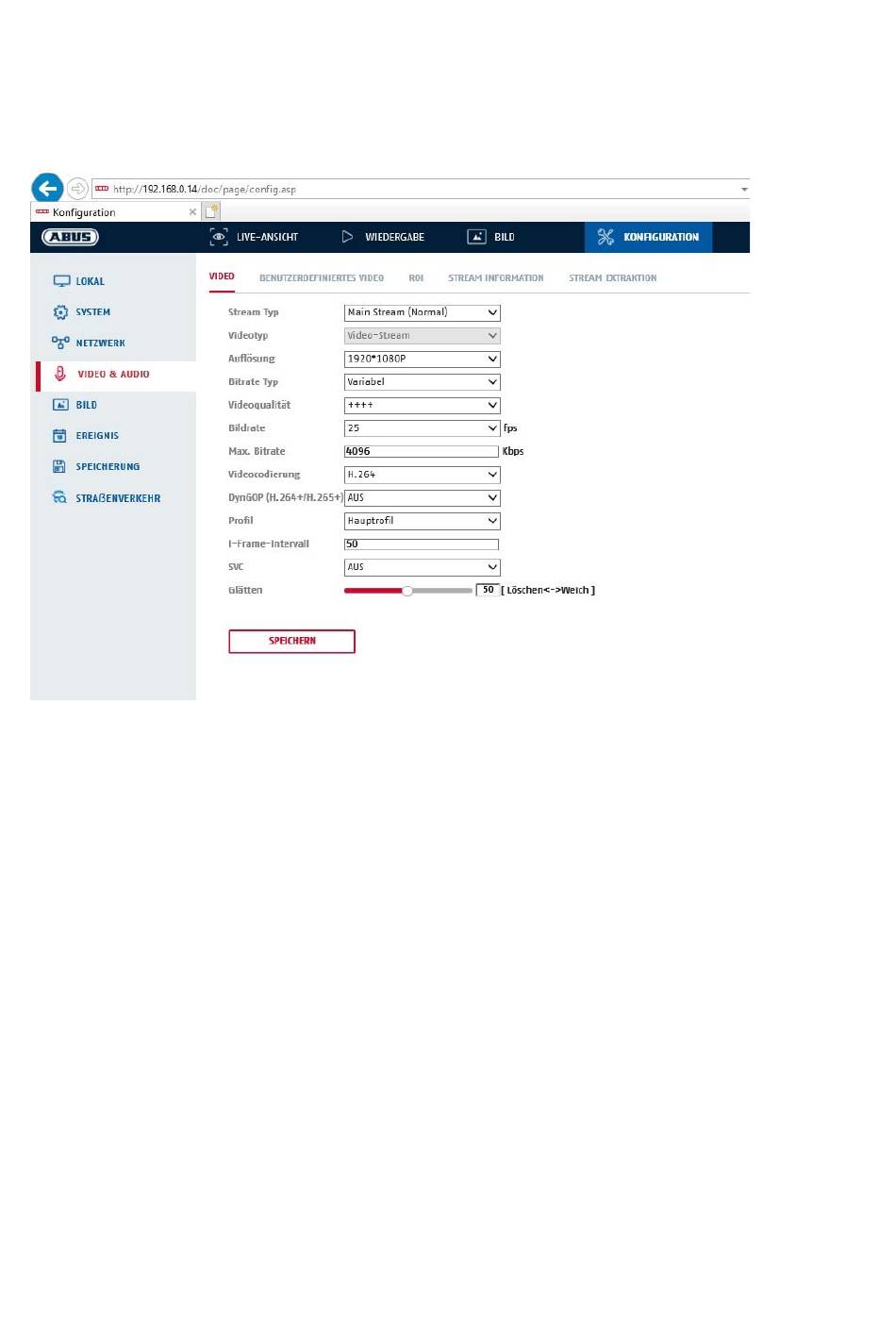Click the Ereignis calendar icon

59,436
